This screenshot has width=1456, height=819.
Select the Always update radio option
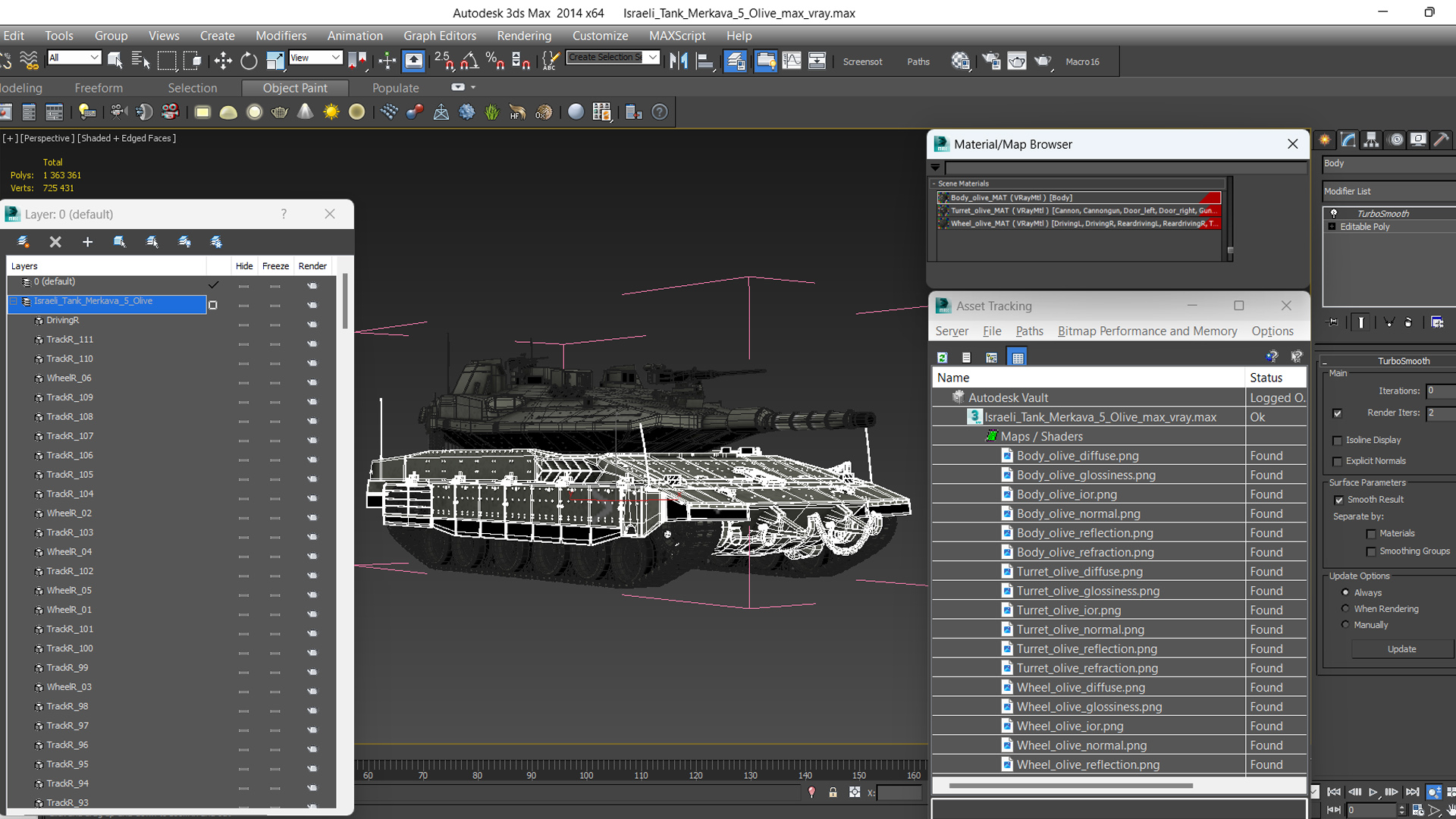point(1346,592)
